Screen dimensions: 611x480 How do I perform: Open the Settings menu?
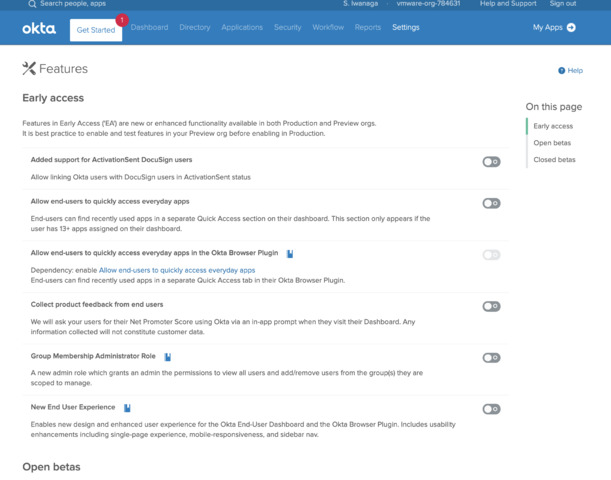click(406, 27)
